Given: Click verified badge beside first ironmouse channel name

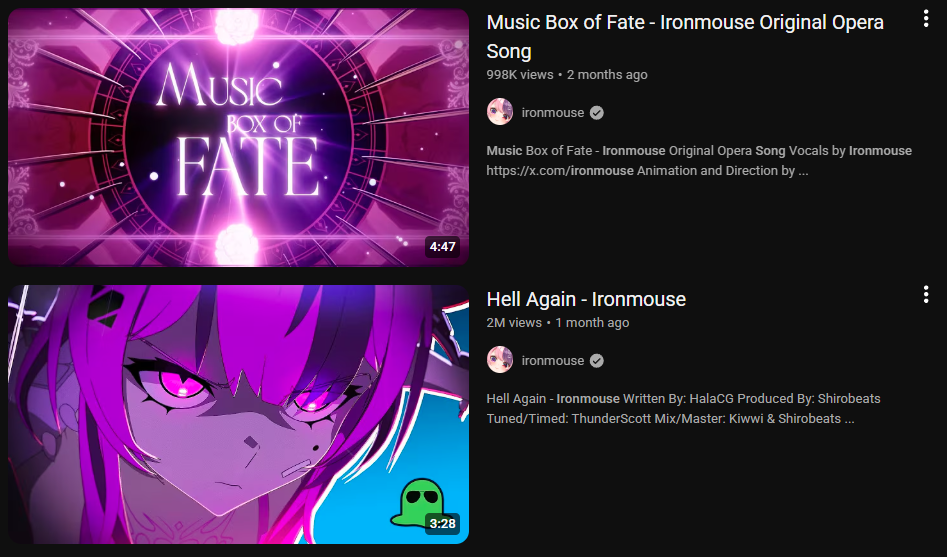Looking at the screenshot, I should (x=597, y=113).
